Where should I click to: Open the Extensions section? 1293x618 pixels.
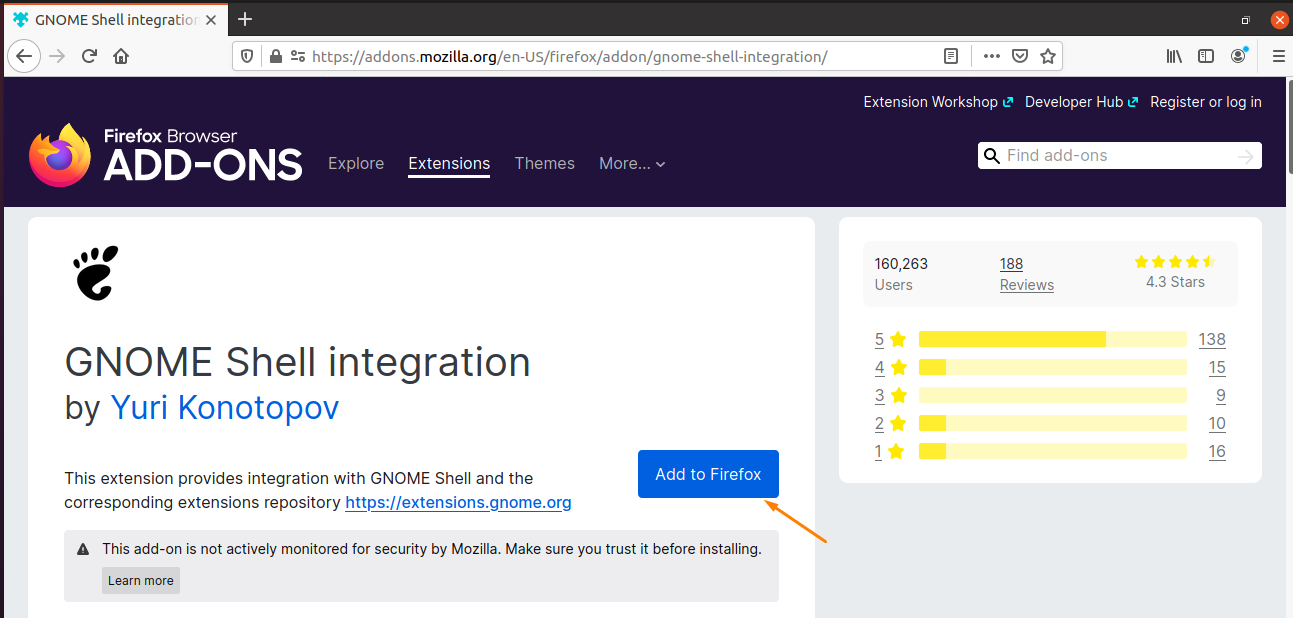pyautogui.click(x=449, y=163)
